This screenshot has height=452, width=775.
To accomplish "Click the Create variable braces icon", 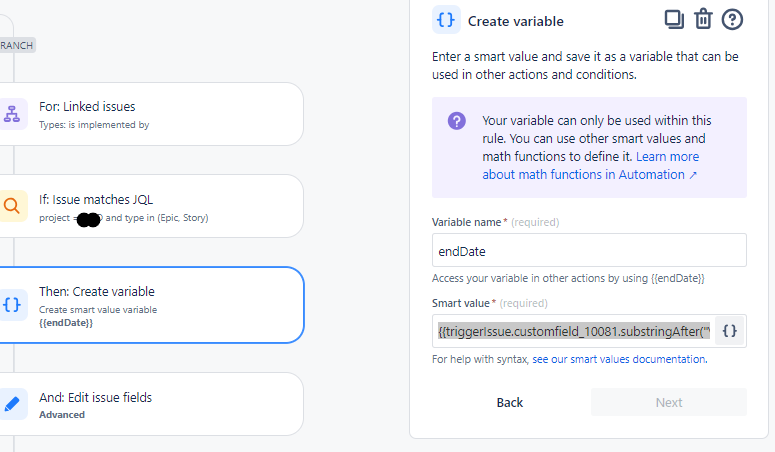I will click(13, 305).
